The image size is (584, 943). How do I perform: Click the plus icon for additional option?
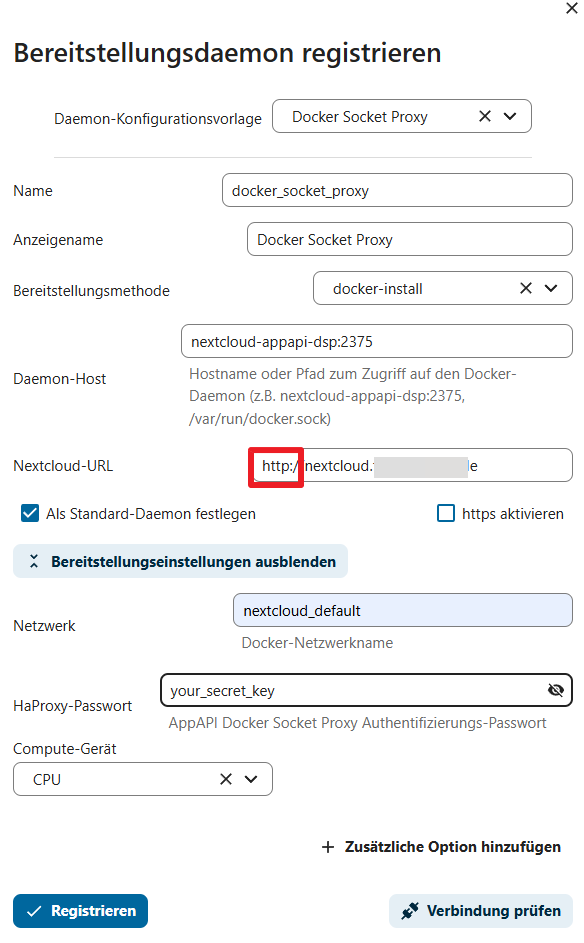[328, 847]
